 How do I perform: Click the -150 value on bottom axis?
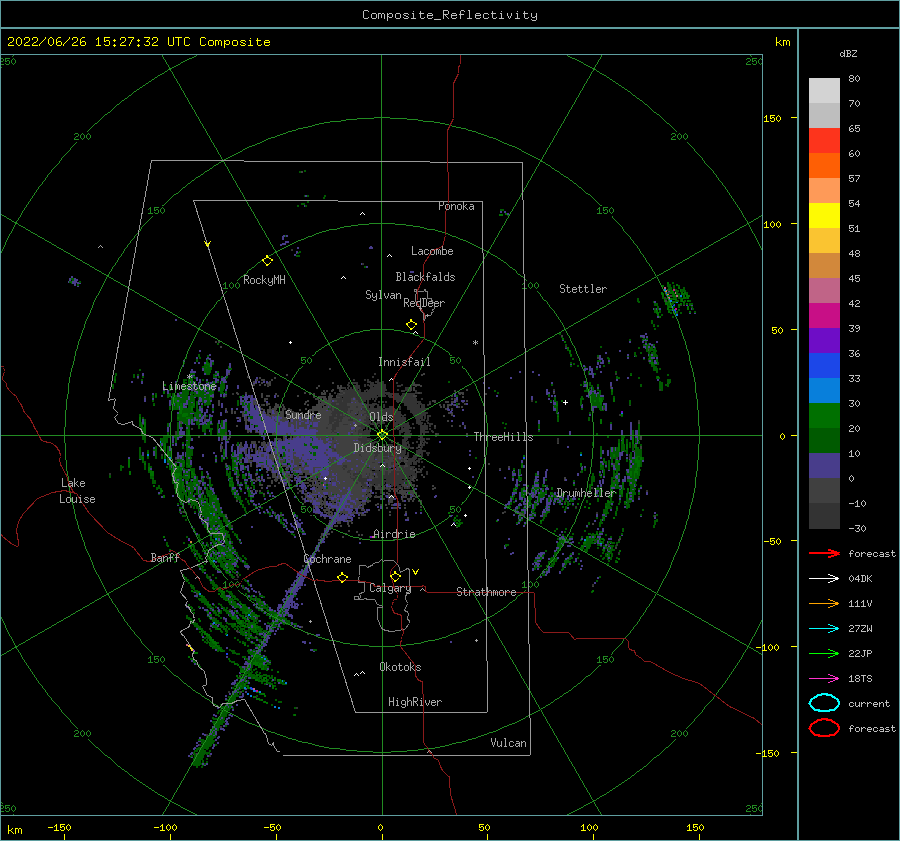pos(59,827)
